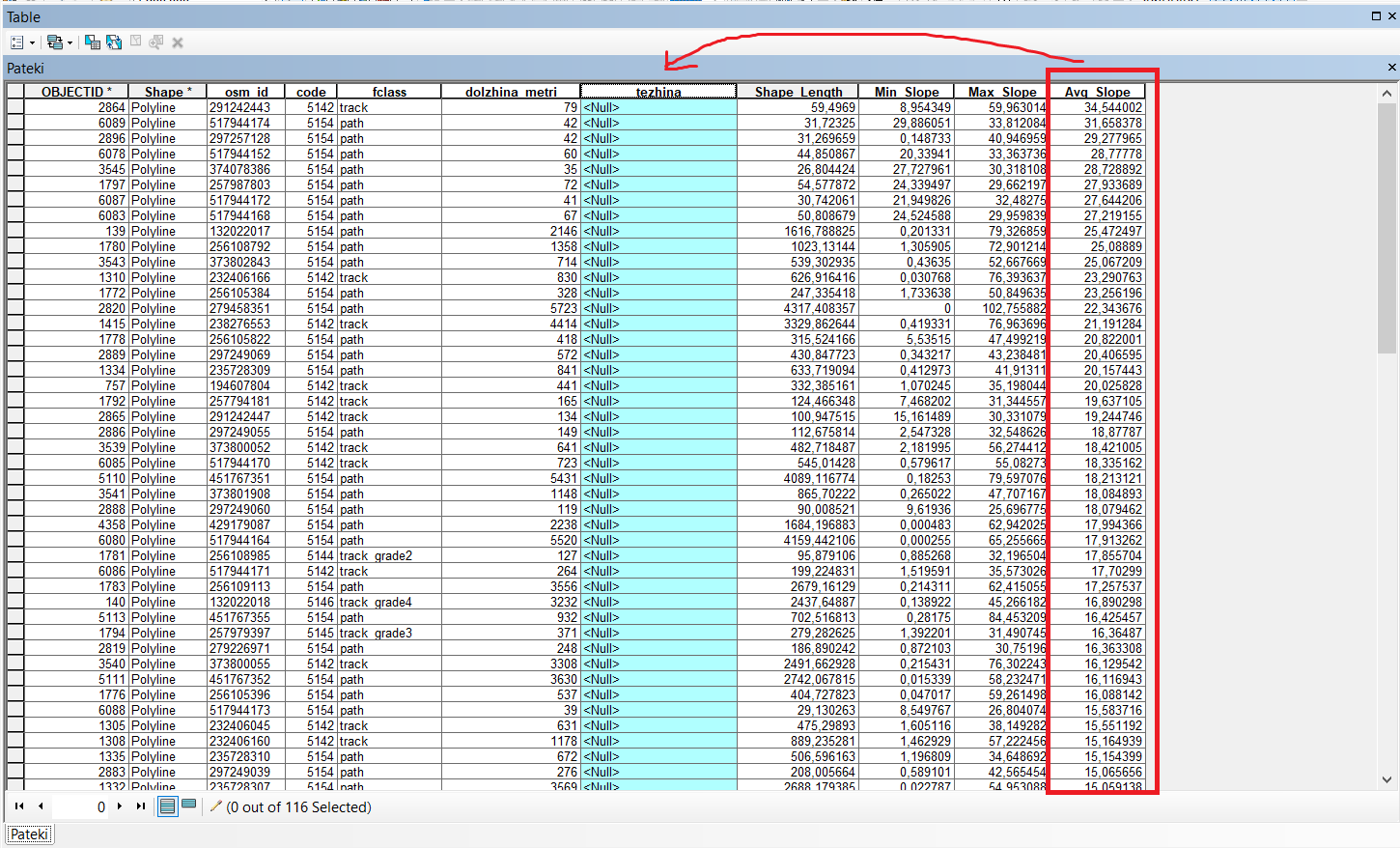Go to the next record

click(120, 806)
